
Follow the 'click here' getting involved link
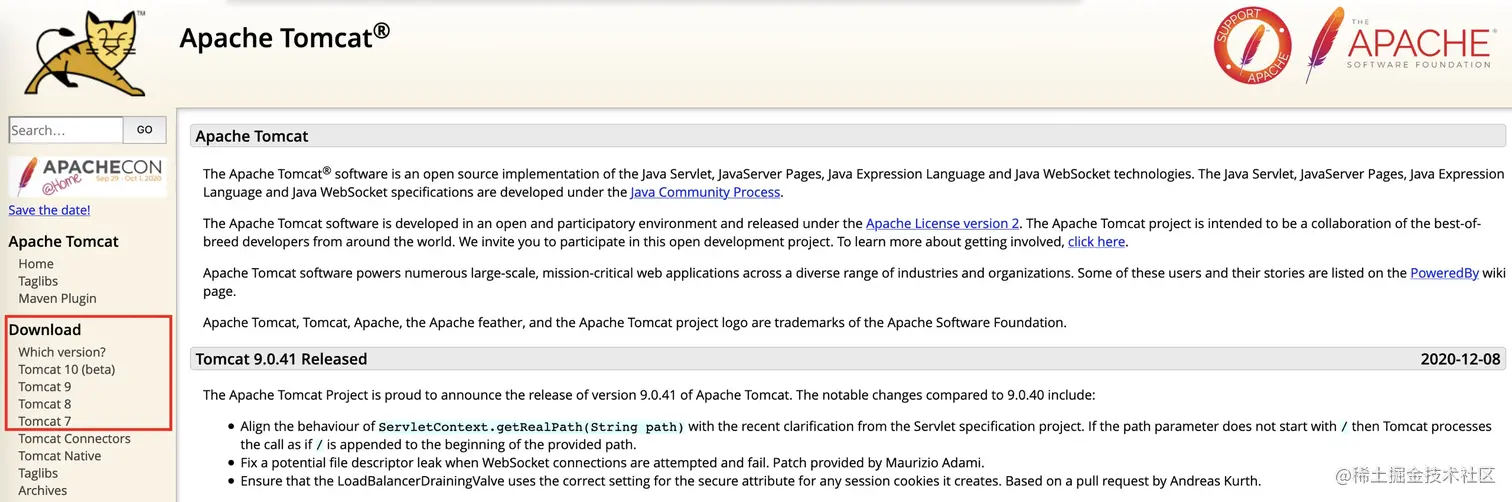[x=1097, y=241]
